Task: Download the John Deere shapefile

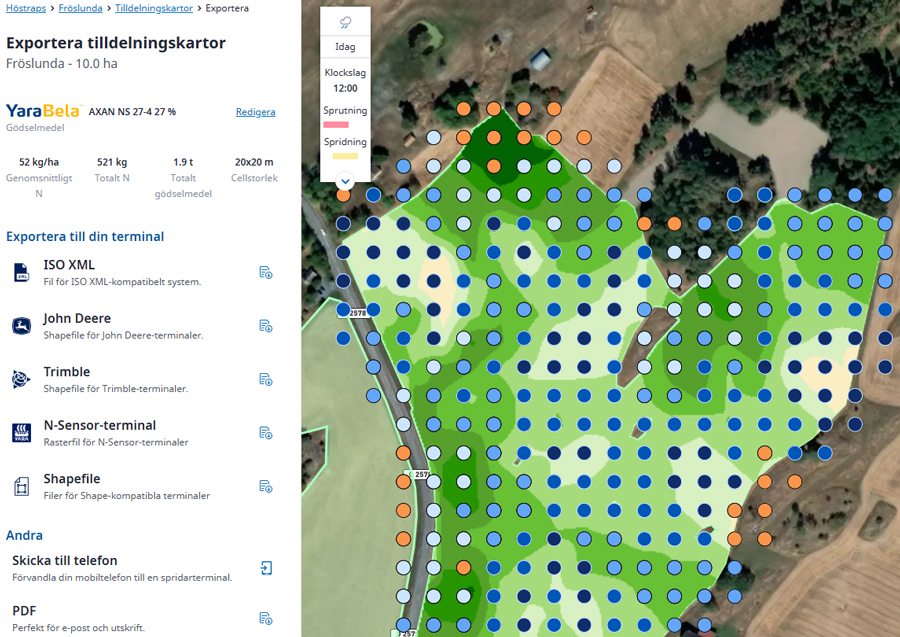Action: [x=266, y=326]
